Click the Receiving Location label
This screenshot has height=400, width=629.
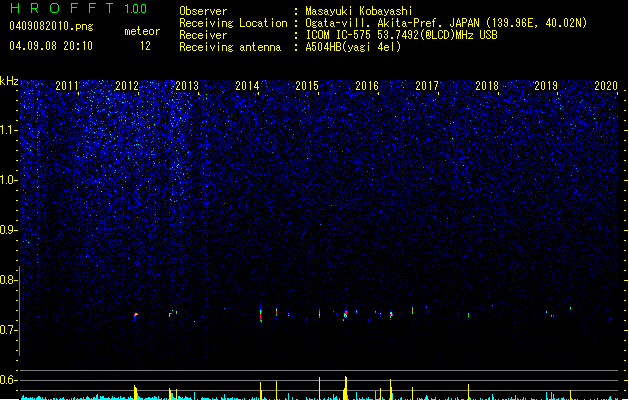click(233, 23)
